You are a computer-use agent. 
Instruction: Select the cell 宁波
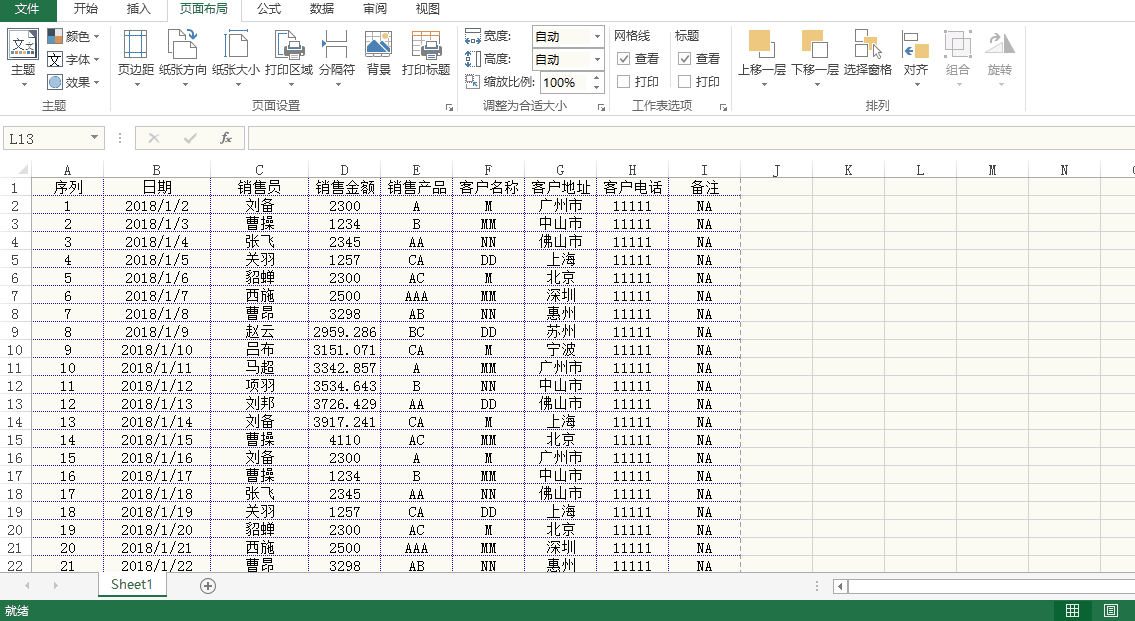[560, 350]
